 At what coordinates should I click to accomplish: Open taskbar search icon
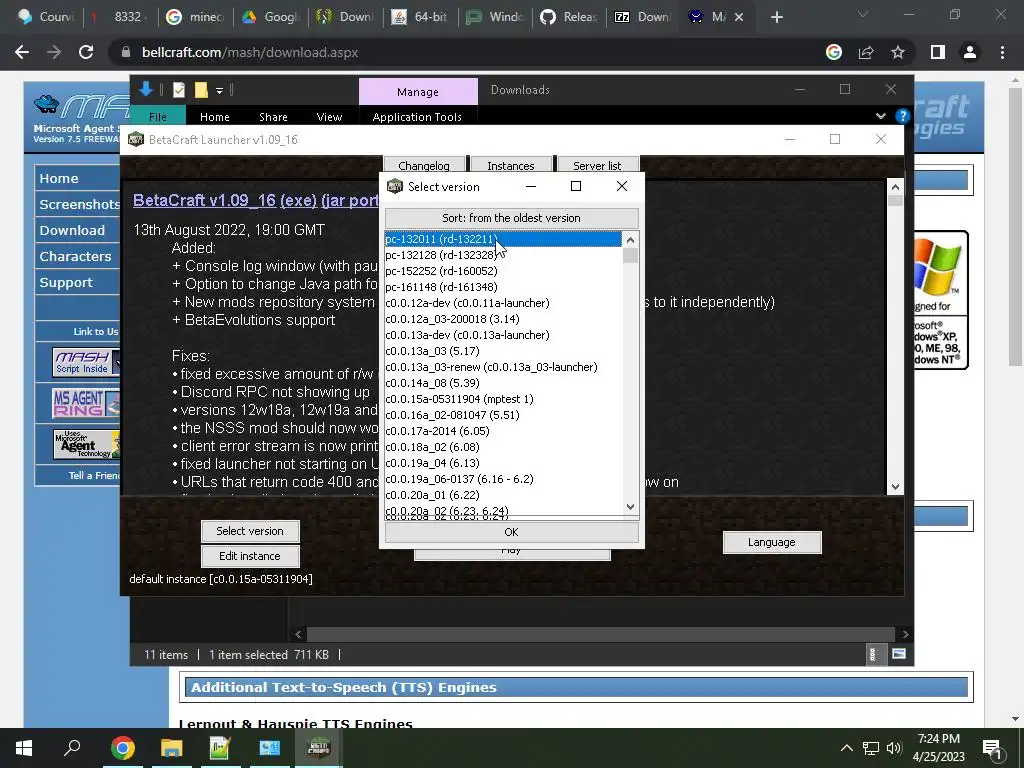[x=72, y=748]
